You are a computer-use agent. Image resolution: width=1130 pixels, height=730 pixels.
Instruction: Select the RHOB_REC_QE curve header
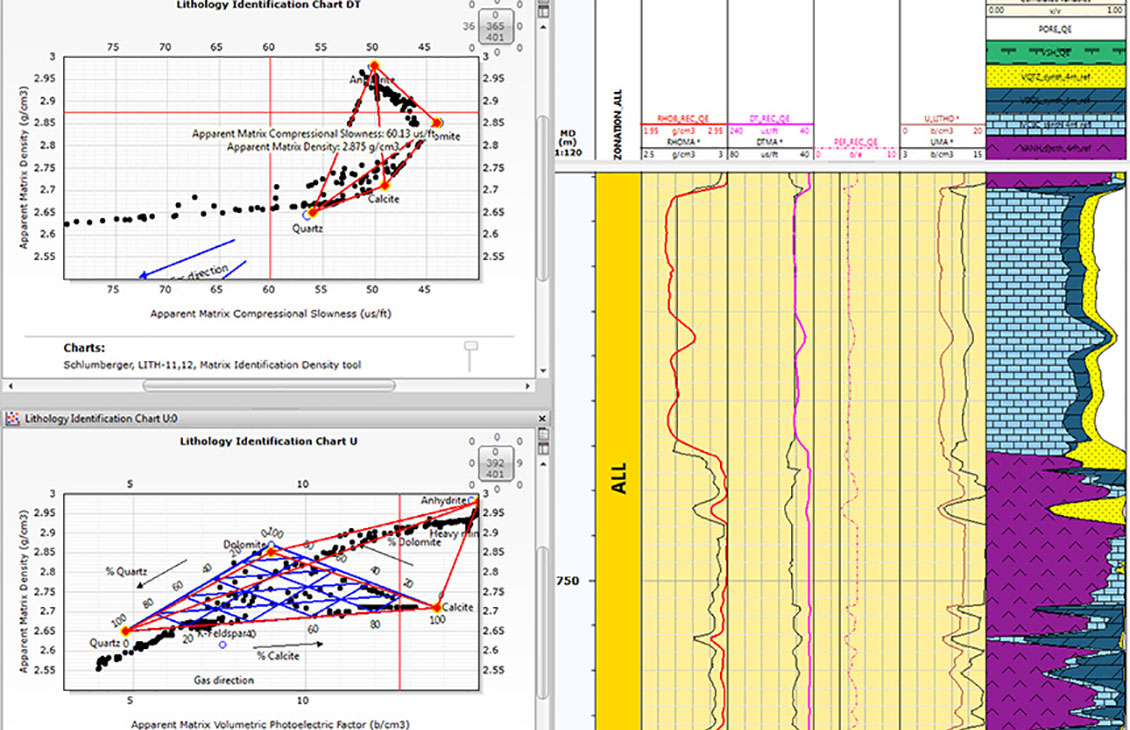[x=683, y=118]
